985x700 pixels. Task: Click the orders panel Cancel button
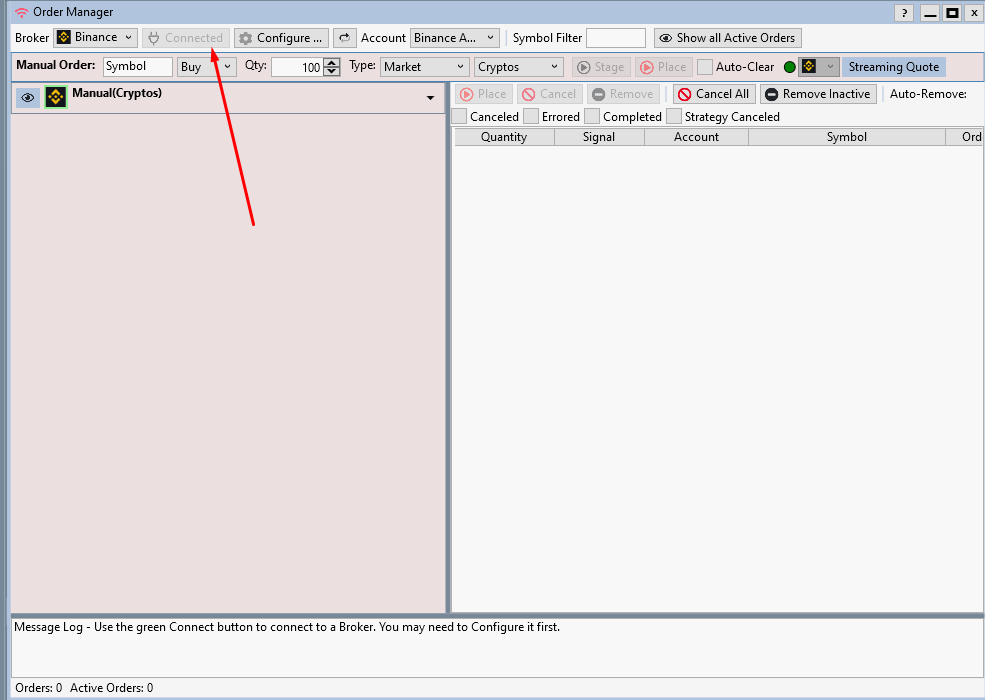(x=550, y=94)
